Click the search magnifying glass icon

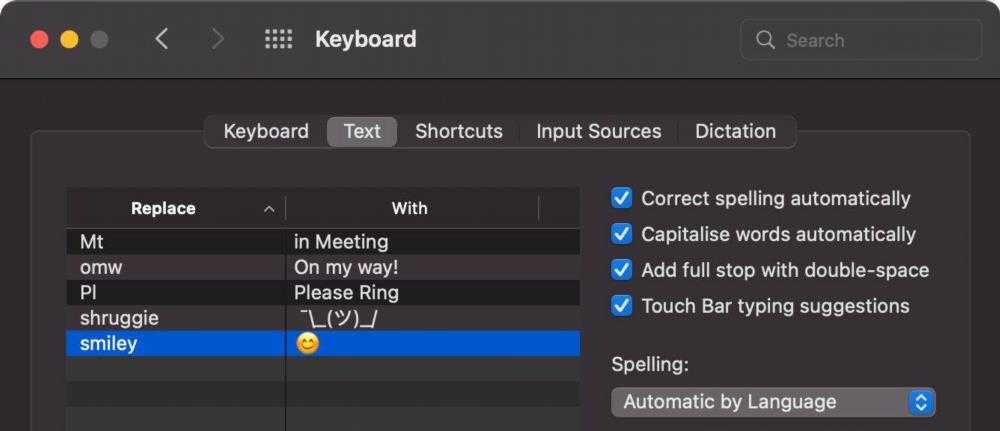pyautogui.click(x=766, y=40)
